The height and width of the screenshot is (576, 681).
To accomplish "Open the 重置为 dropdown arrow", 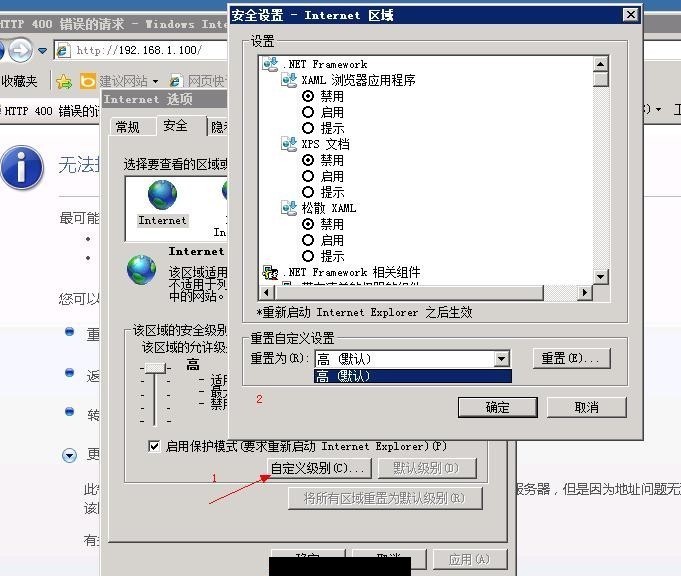I will coord(502,359).
